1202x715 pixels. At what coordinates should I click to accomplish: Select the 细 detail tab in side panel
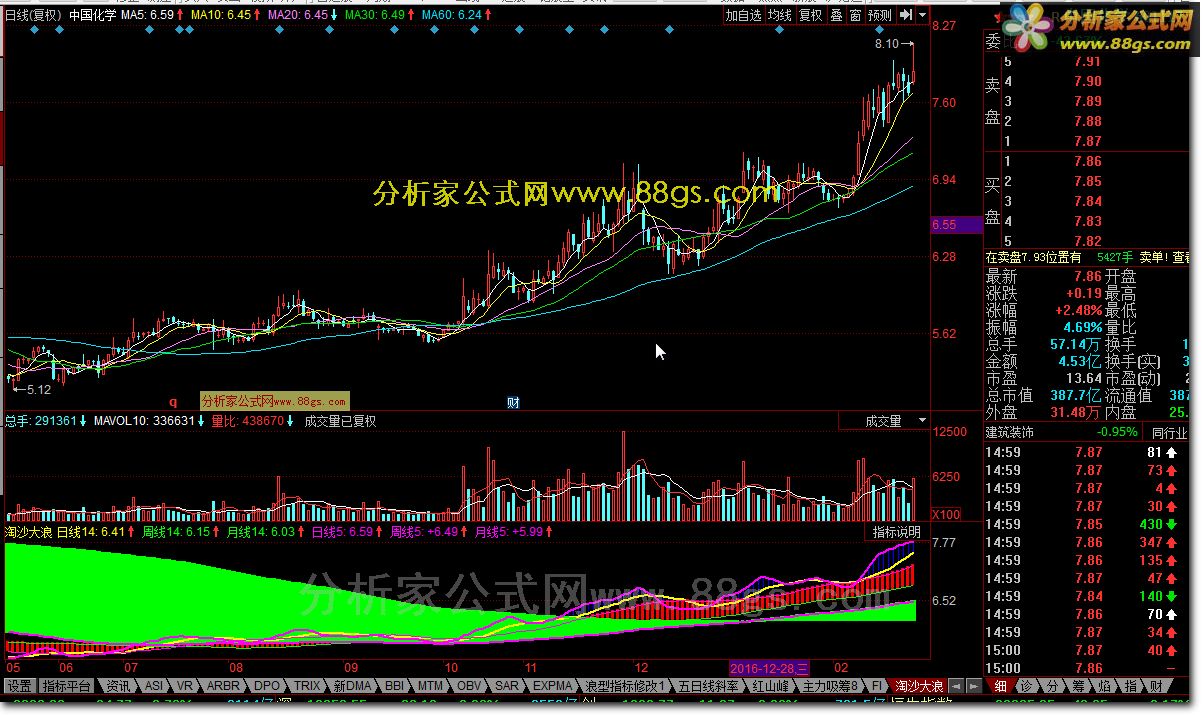point(1000,686)
